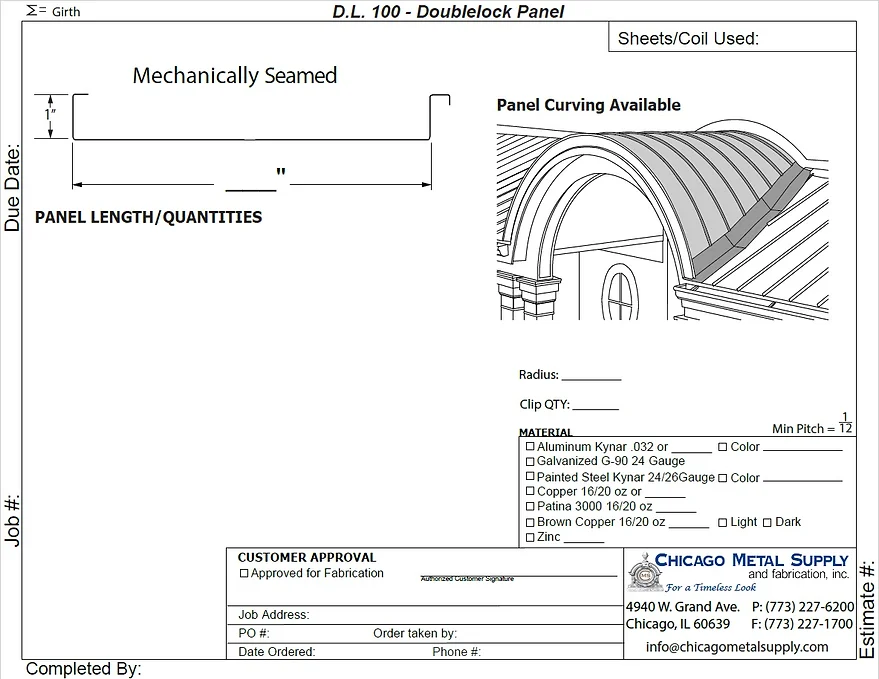Check the Aluminum Kynar .032 checkbox

tap(530, 447)
